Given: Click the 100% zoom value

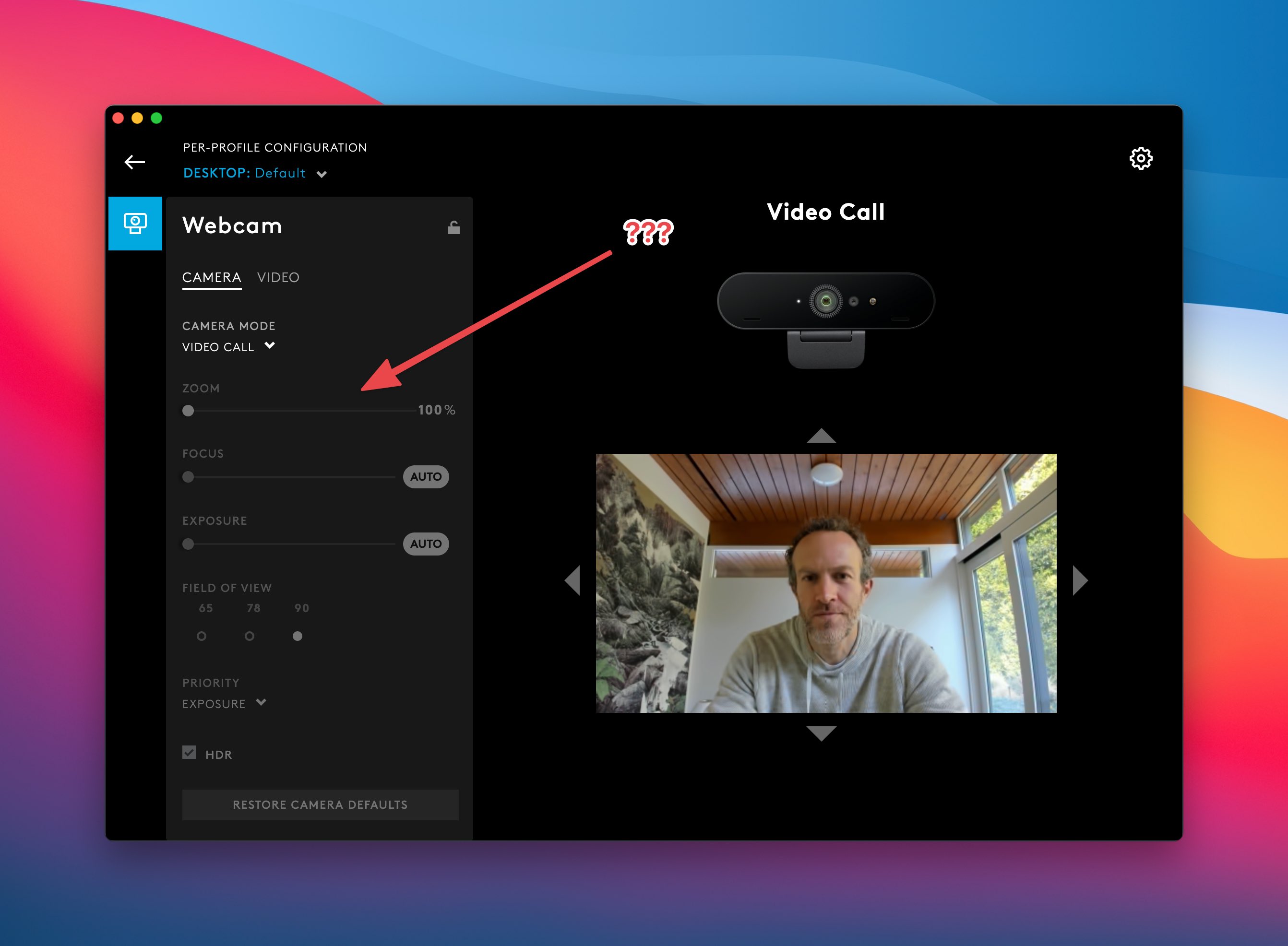Looking at the screenshot, I should [436, 410].
